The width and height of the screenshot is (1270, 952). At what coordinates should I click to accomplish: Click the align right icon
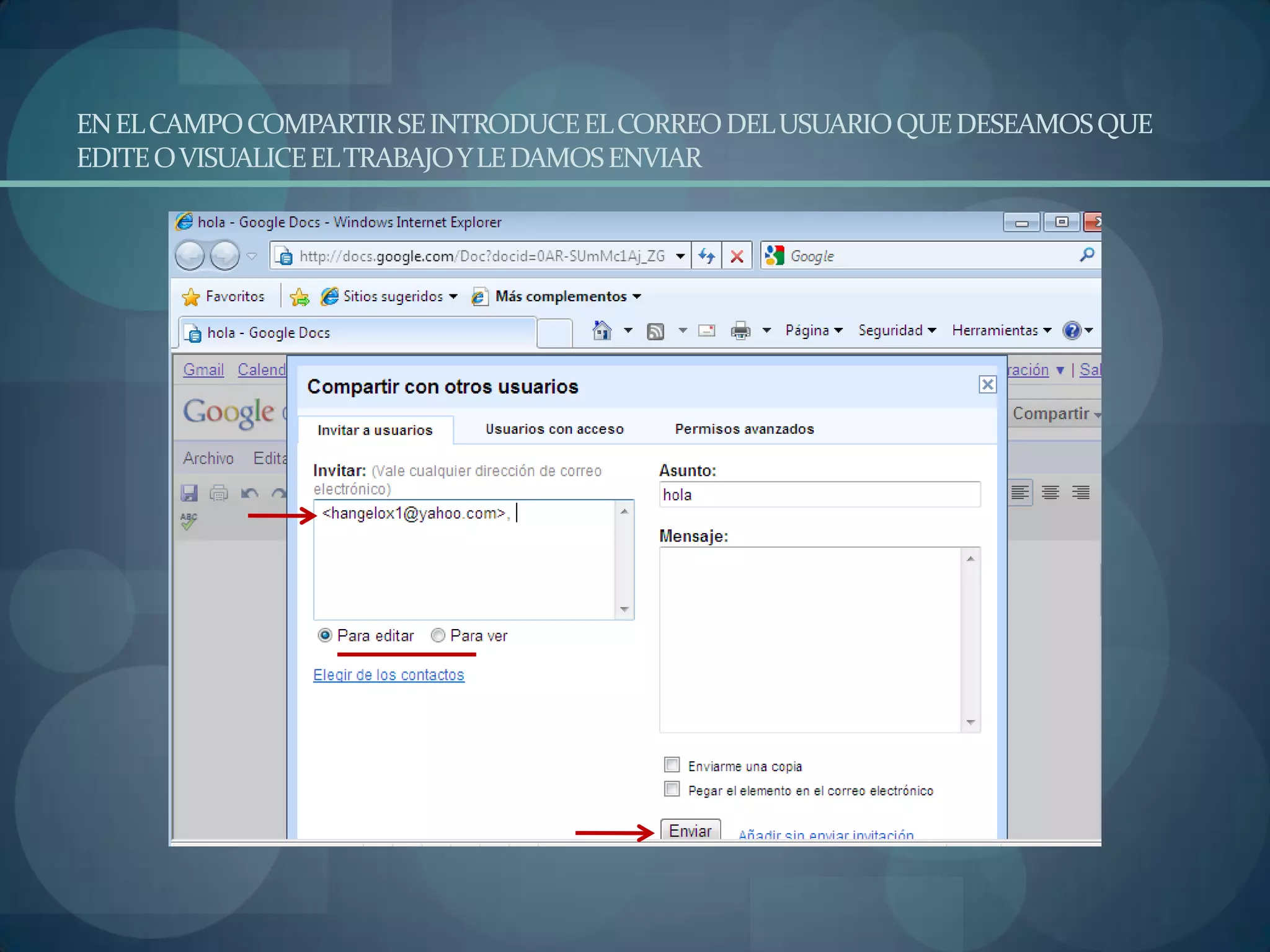tap(1081, 493)
